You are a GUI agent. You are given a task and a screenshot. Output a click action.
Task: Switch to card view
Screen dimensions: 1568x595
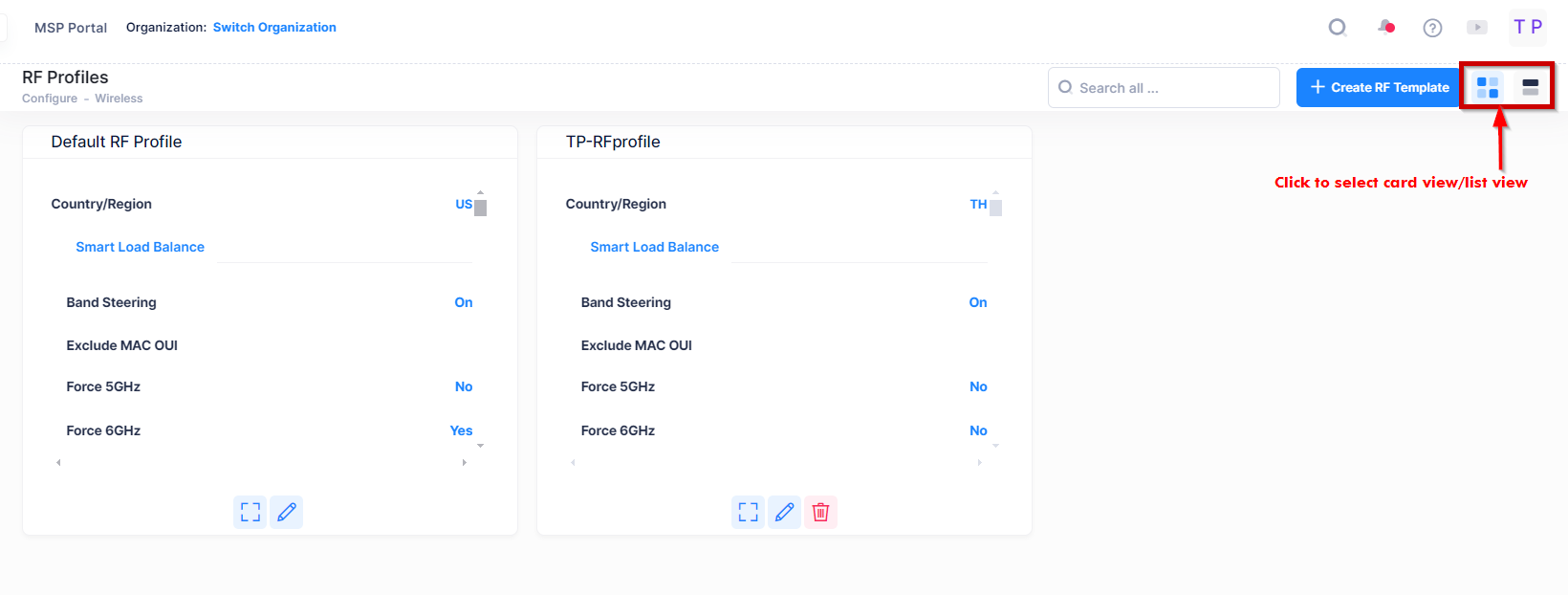click(1487, 86)
